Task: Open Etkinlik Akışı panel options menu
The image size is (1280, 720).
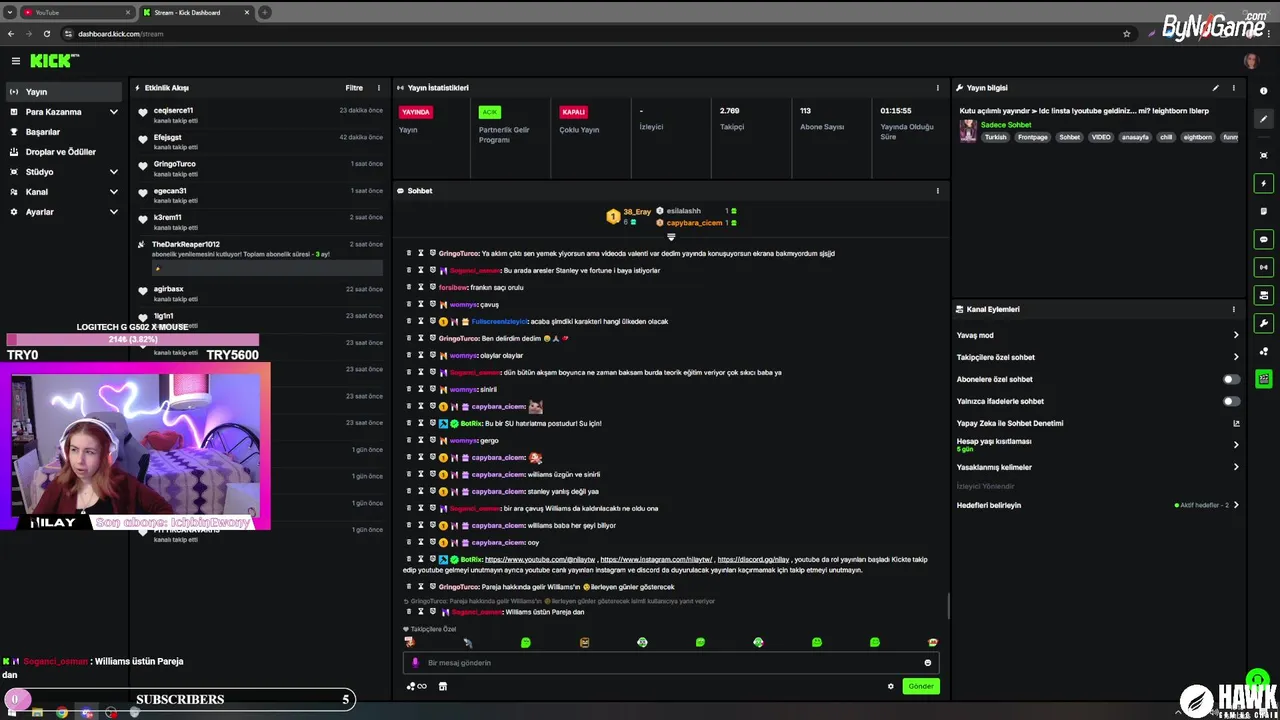Action: click(378, 88)
